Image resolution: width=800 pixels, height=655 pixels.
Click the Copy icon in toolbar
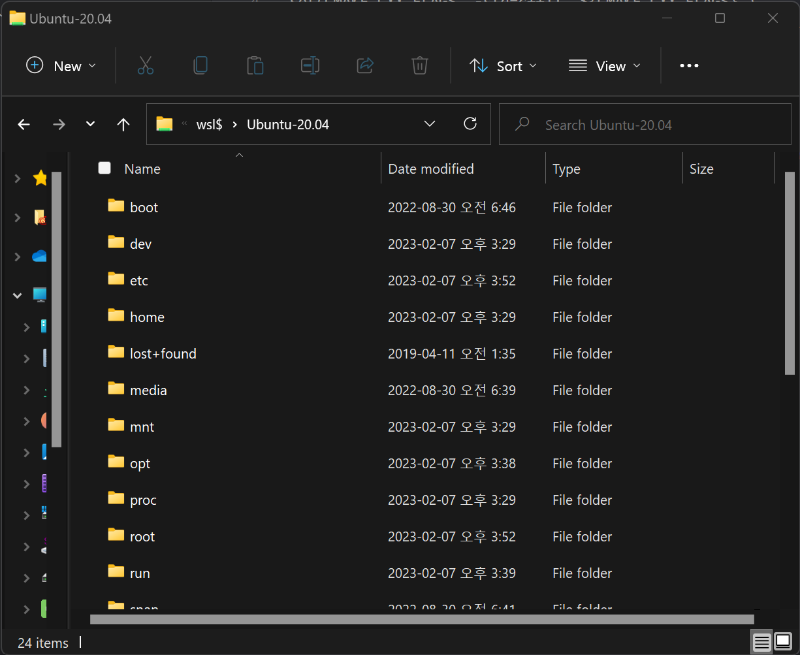pos(201,66)
